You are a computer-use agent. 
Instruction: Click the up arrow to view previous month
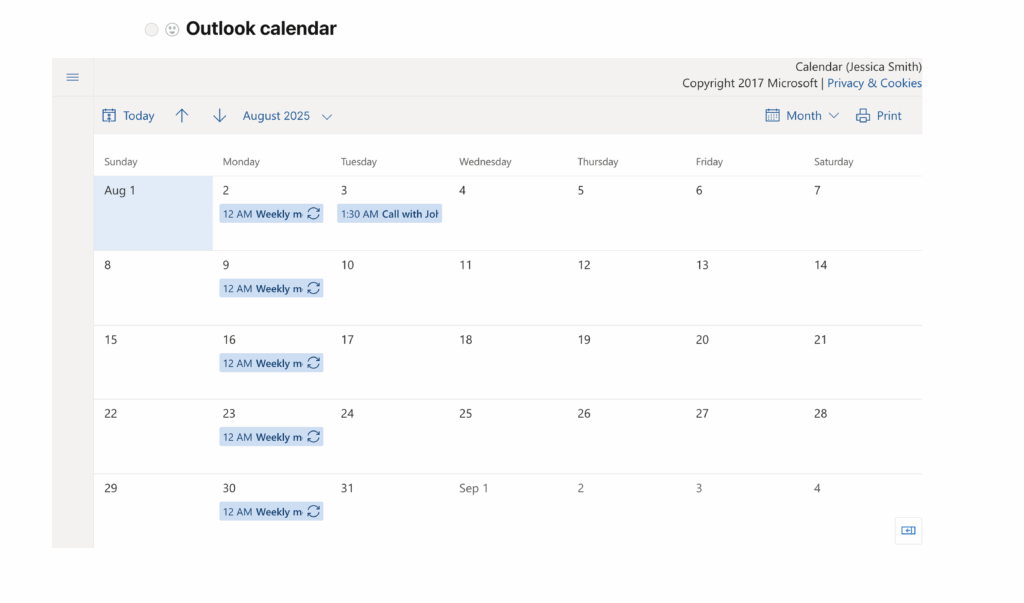(x=182, y=115)
